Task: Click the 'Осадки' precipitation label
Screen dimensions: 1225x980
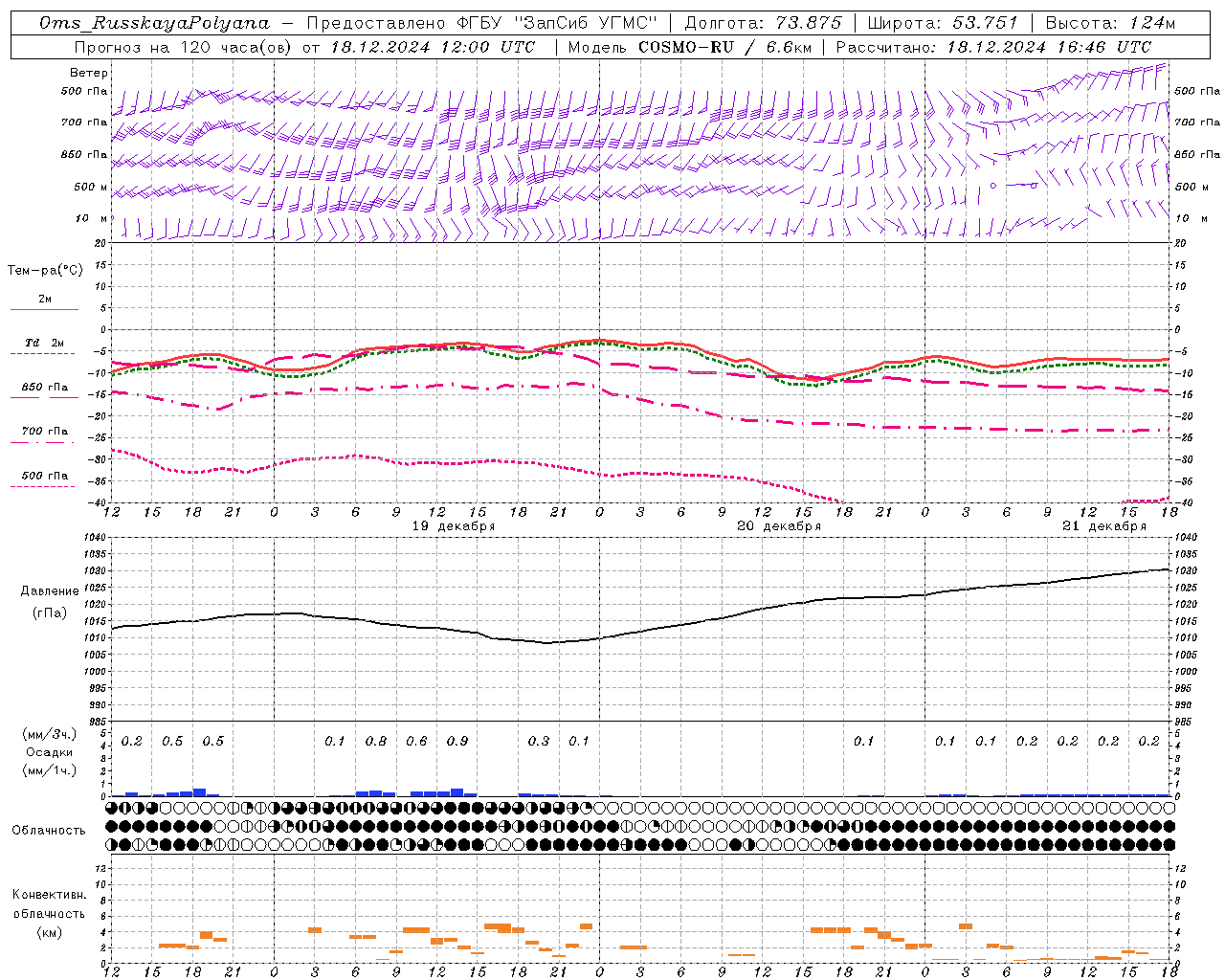Action: tap(50, 752)
